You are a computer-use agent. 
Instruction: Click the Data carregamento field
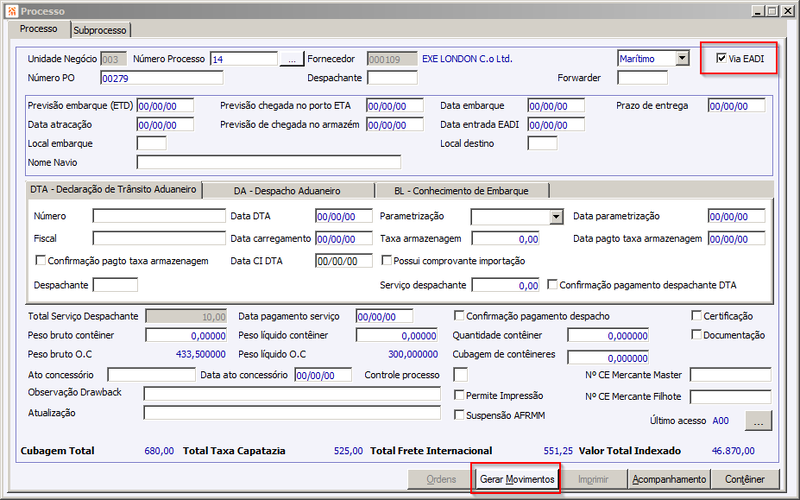pos(344,239)
